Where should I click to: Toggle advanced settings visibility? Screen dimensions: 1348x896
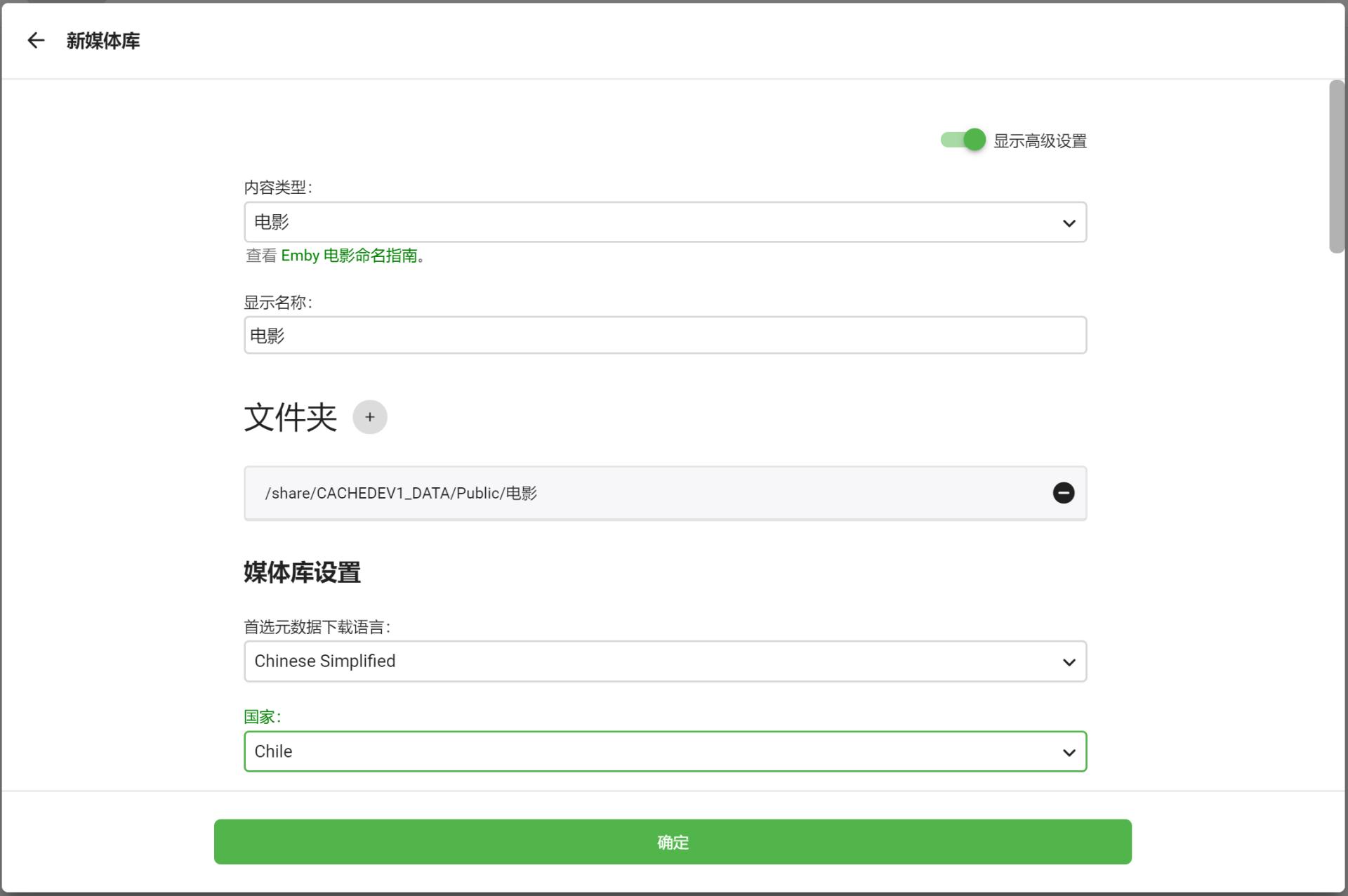963,140
